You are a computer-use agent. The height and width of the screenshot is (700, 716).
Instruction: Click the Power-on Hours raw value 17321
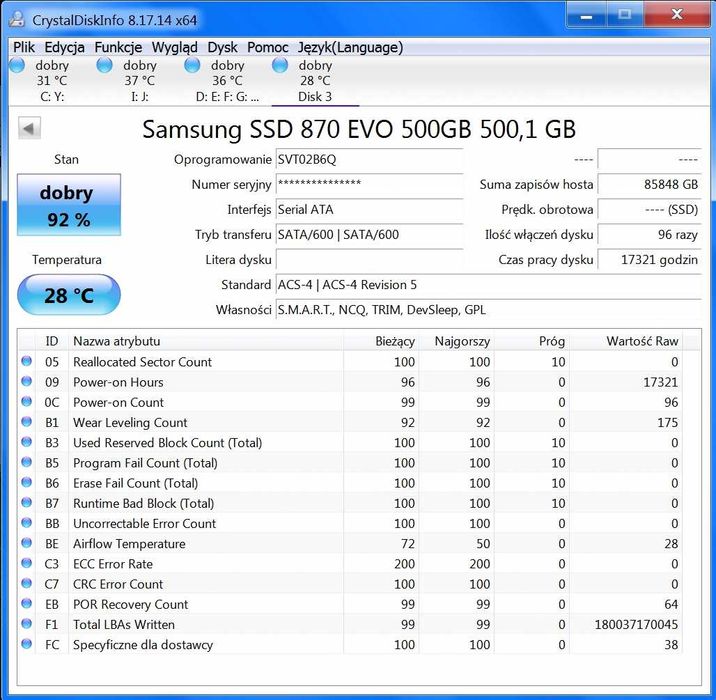pyautogui.click(x=660, y=382)
